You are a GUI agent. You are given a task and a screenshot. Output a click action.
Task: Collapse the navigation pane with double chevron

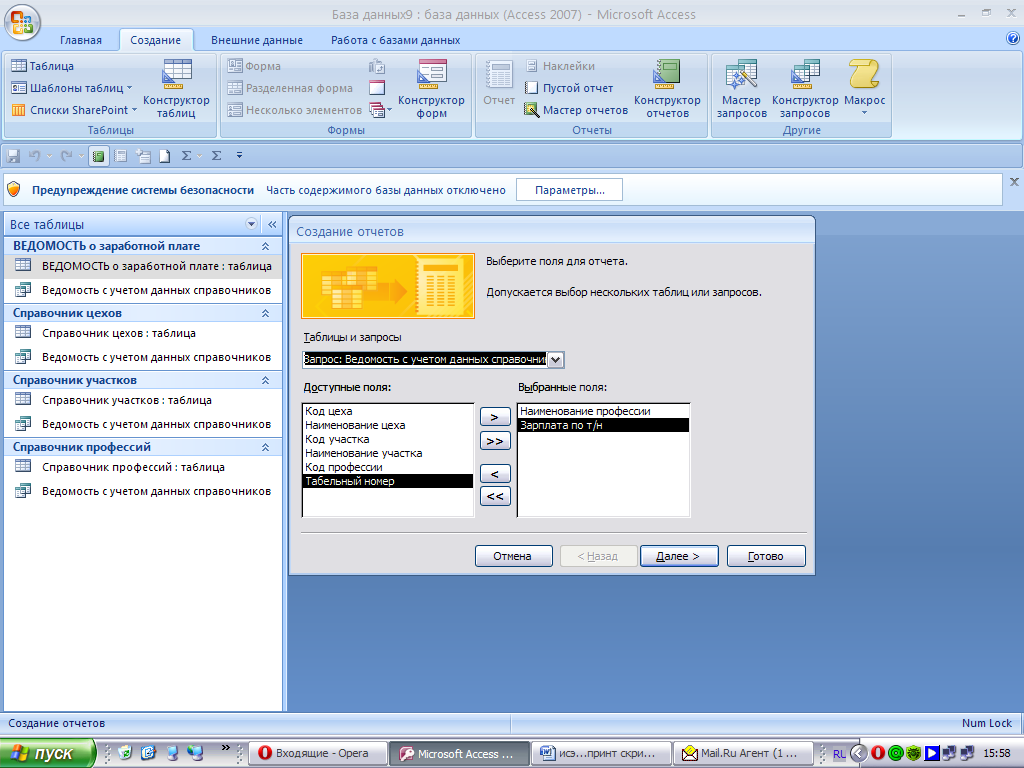[272, 224]
